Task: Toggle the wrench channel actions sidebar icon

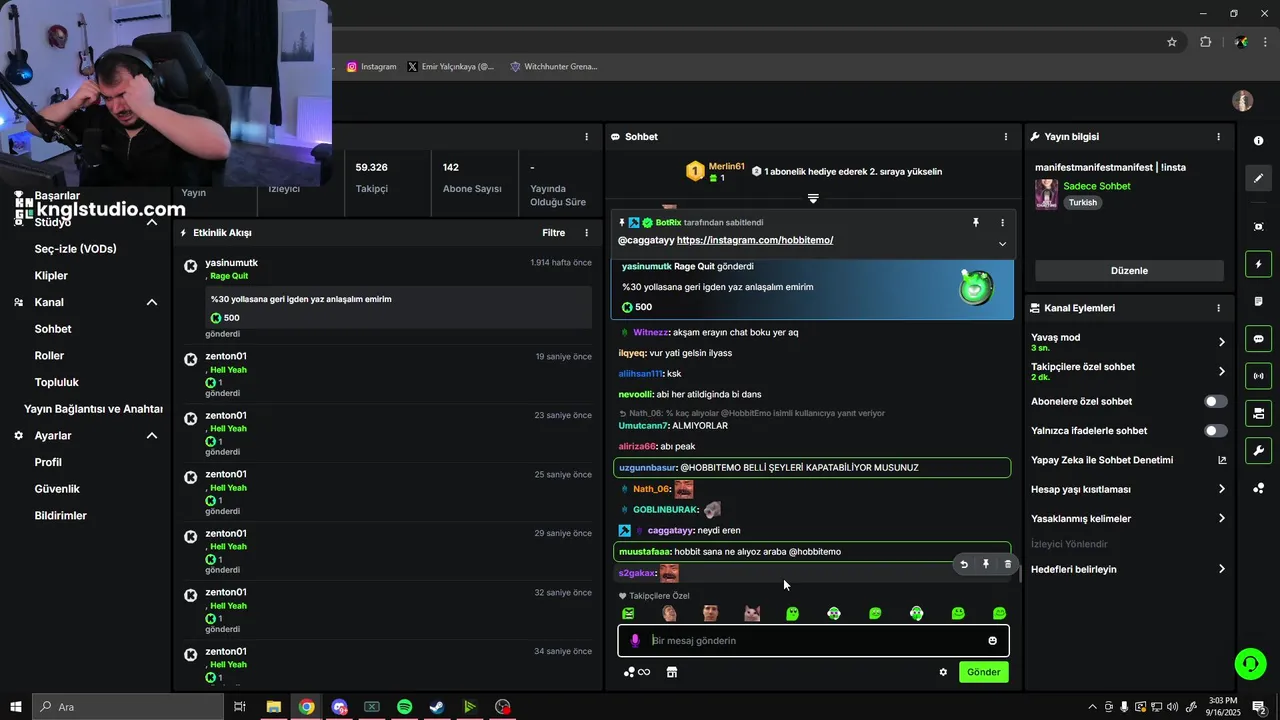Action: tap(1258, 450)
